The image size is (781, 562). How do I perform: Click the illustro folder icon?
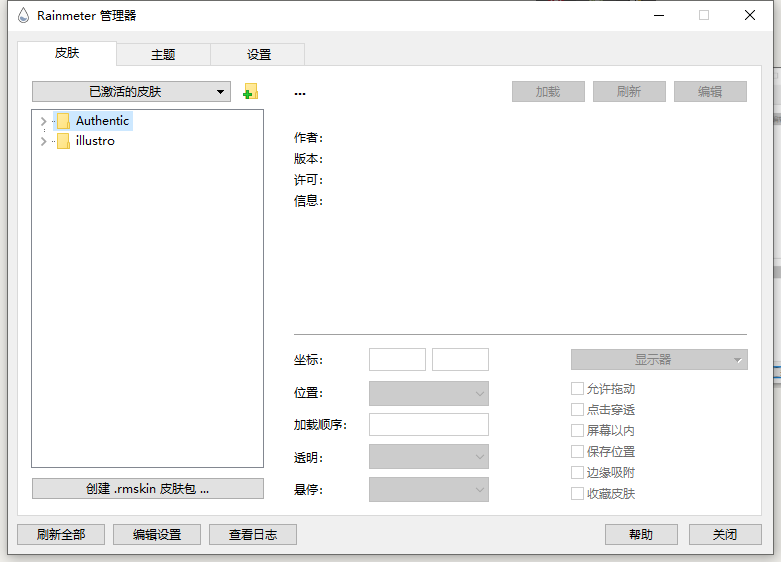pyautogui.click(x=63, y=141)
